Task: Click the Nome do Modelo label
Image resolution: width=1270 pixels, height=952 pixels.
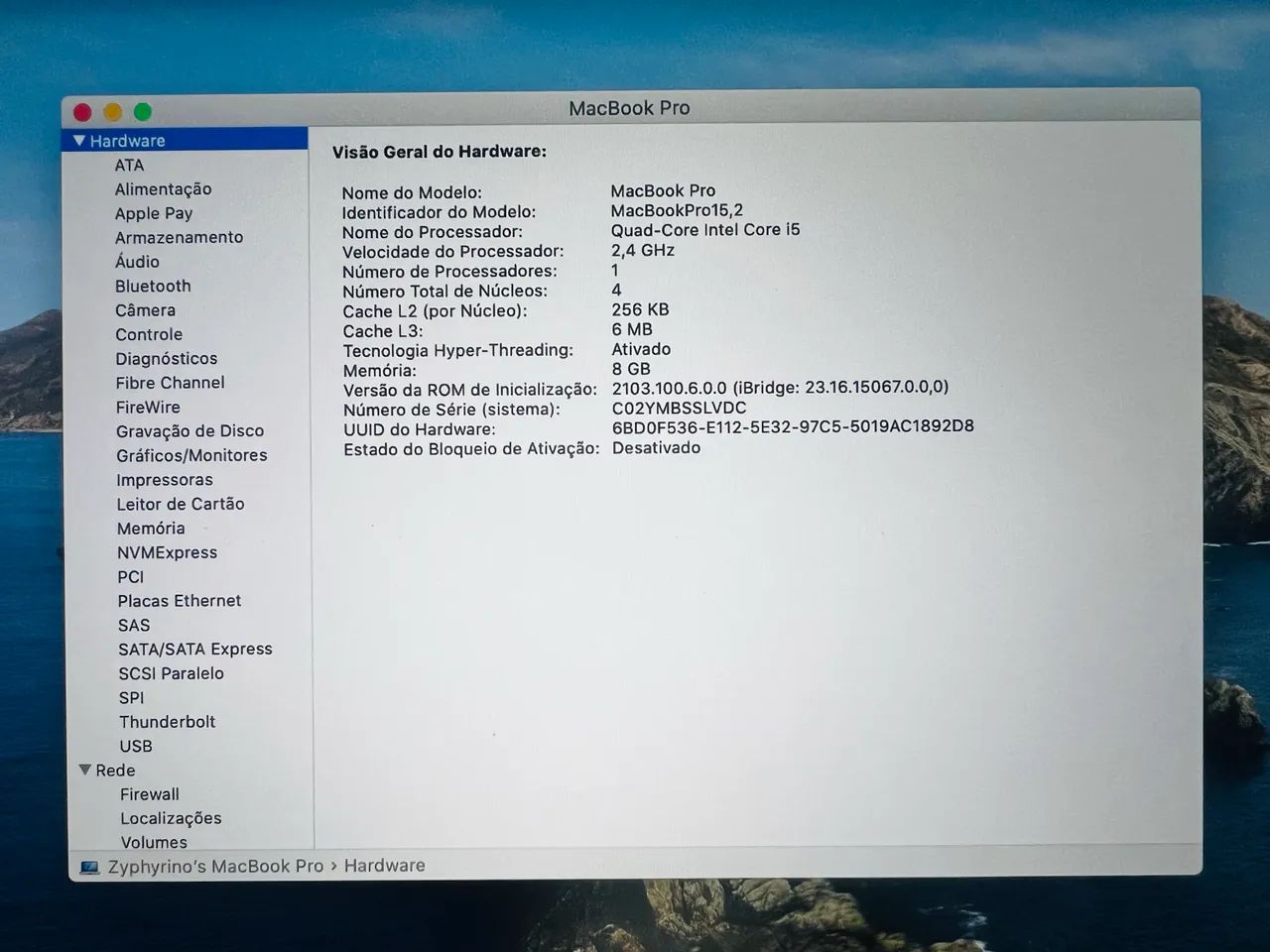Action: [x=412, y=192]
